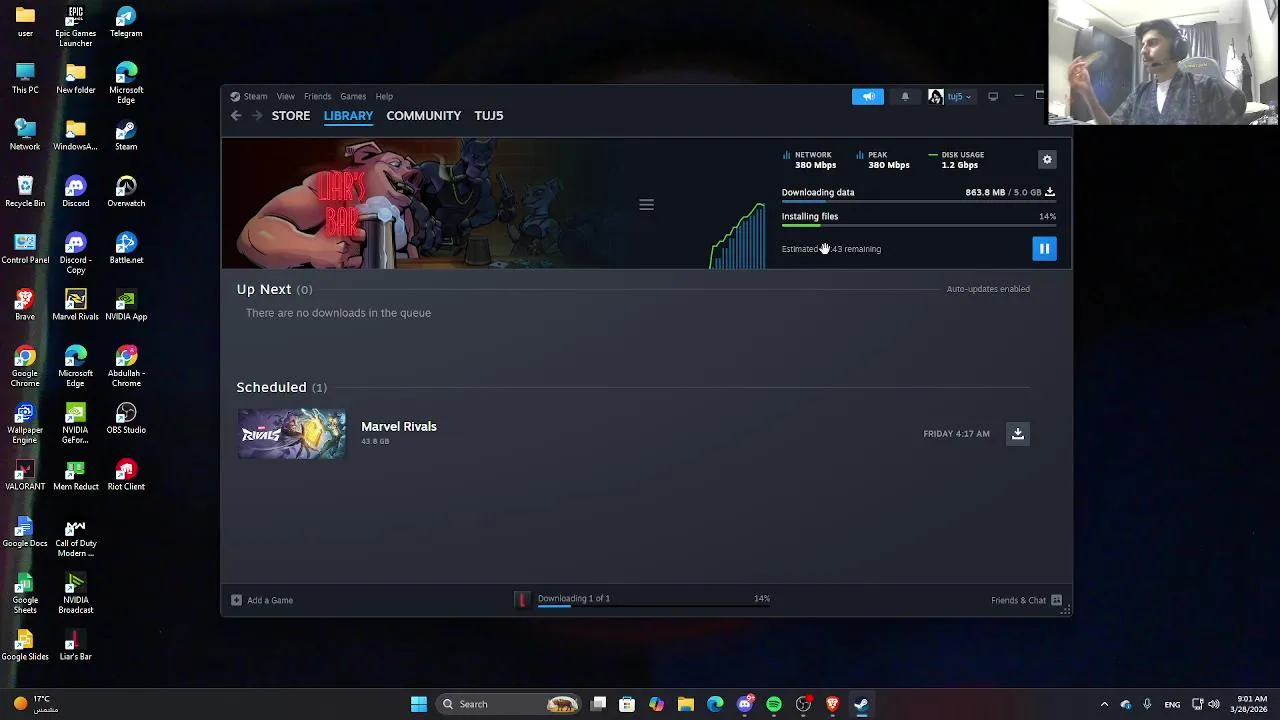
Task: Open VALORANT desktop icon
Action: [25, 475]
